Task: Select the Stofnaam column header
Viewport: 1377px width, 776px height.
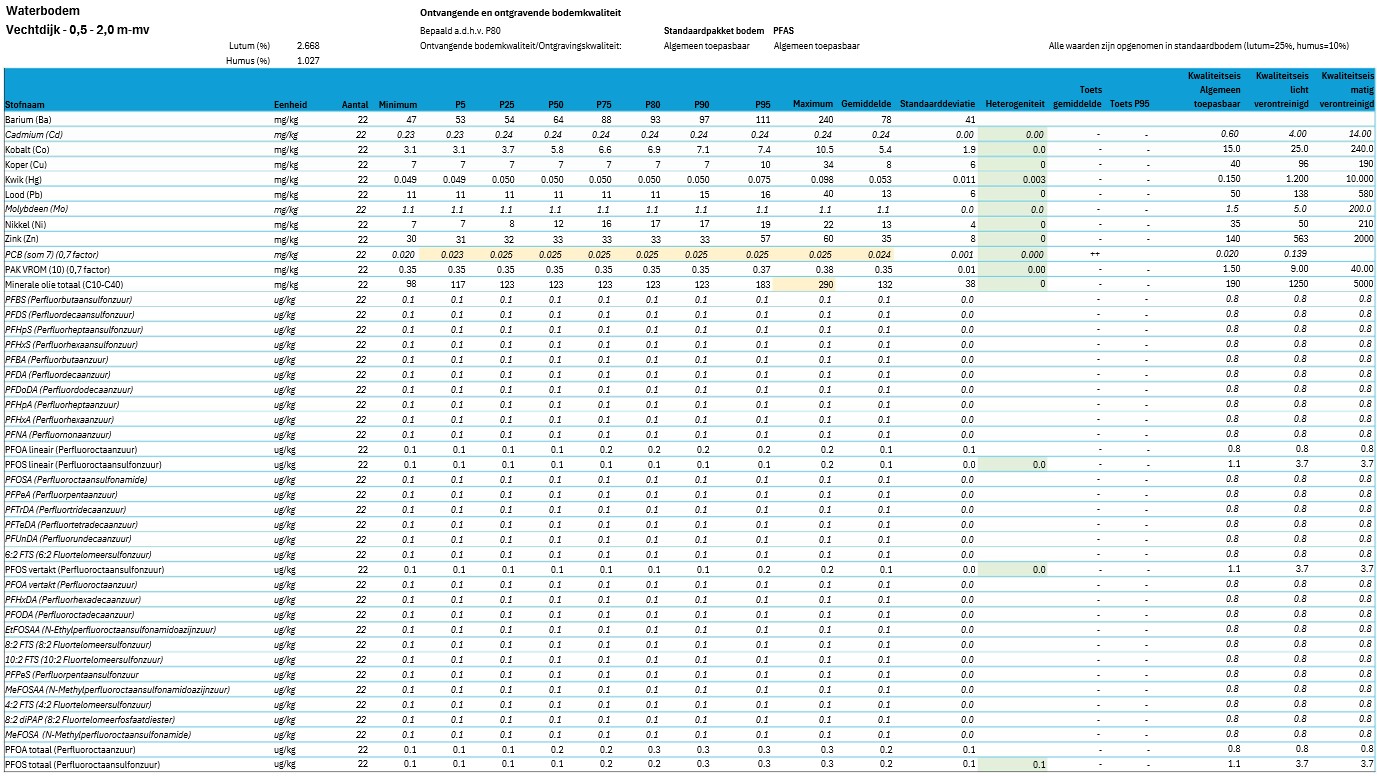Action: tap(23, 104)
